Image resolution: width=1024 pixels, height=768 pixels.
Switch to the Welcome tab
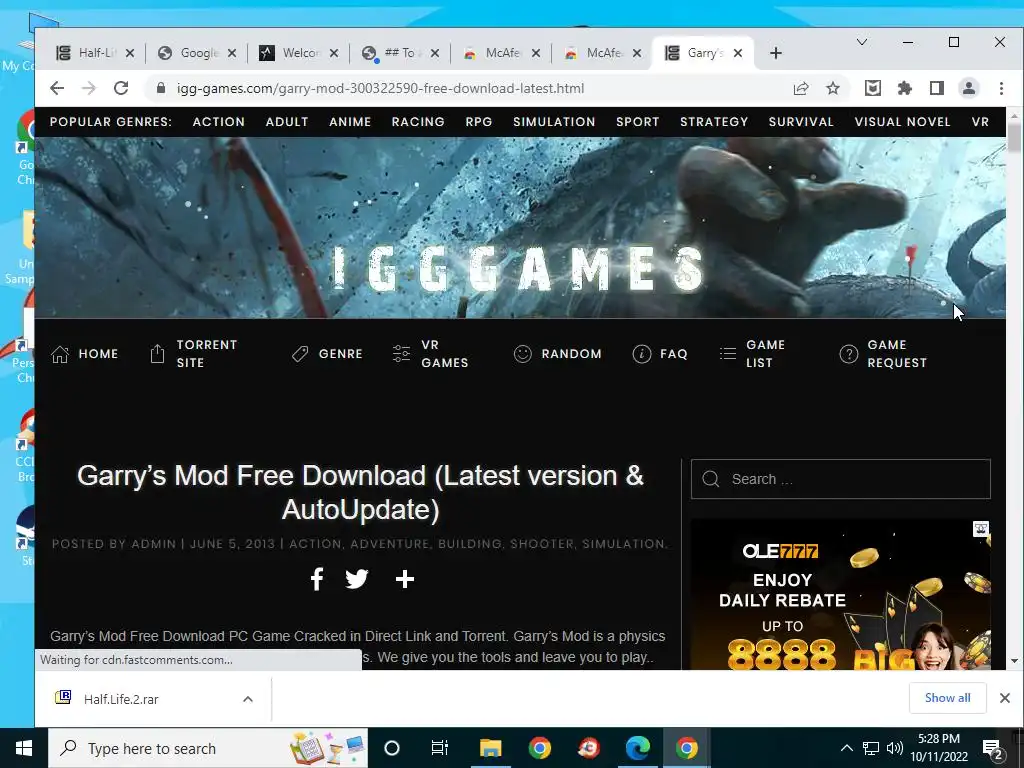point(299,53)
